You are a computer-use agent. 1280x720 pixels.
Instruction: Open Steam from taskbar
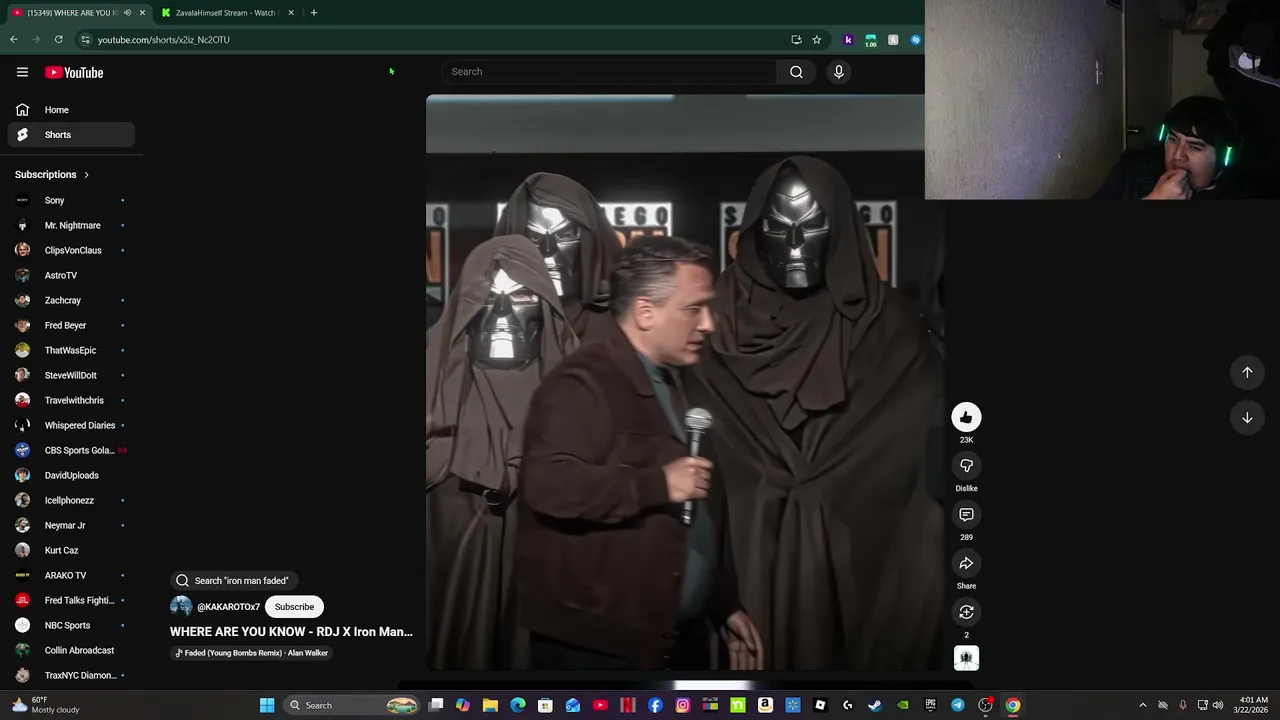(x=875, y=705)
